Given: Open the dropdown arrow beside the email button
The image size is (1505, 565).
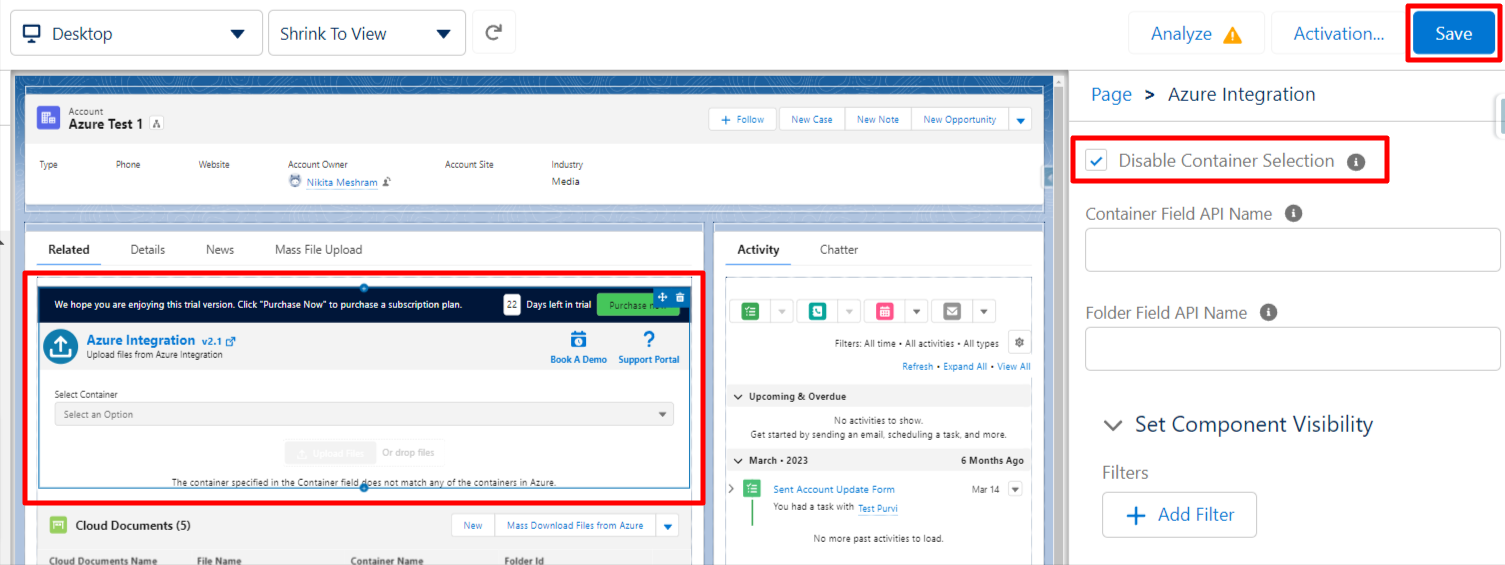Looking at the screenshot, I should point(984,311).
